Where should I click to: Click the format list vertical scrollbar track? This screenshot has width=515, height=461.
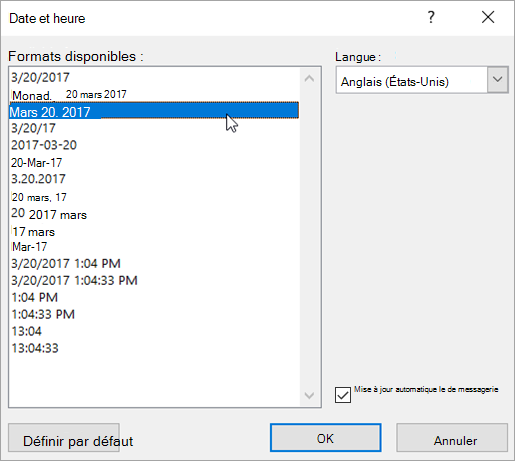pos(309,237)
